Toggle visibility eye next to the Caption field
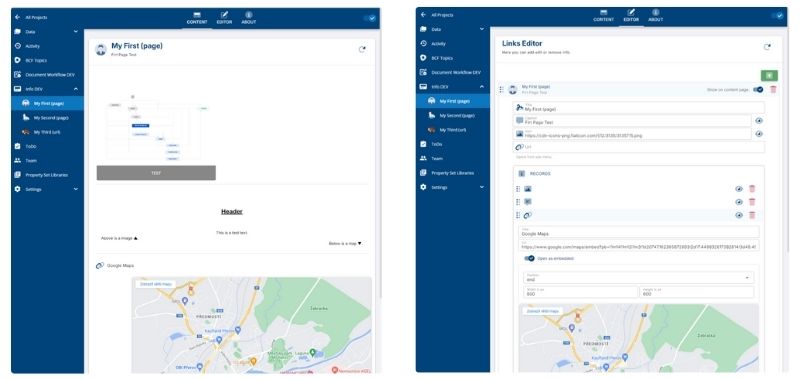 (759, 121)
